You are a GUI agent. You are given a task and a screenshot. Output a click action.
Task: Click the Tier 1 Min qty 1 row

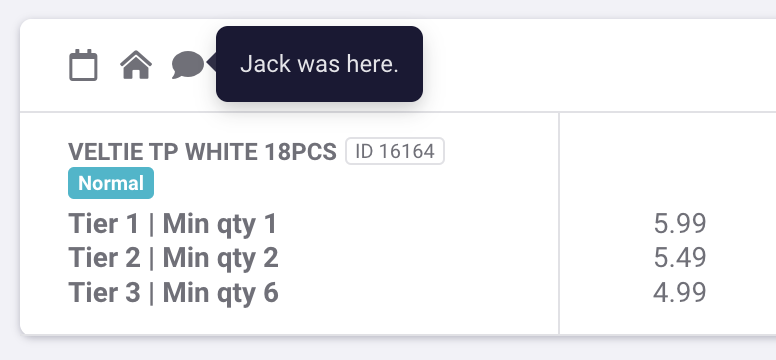click(173, 224)
